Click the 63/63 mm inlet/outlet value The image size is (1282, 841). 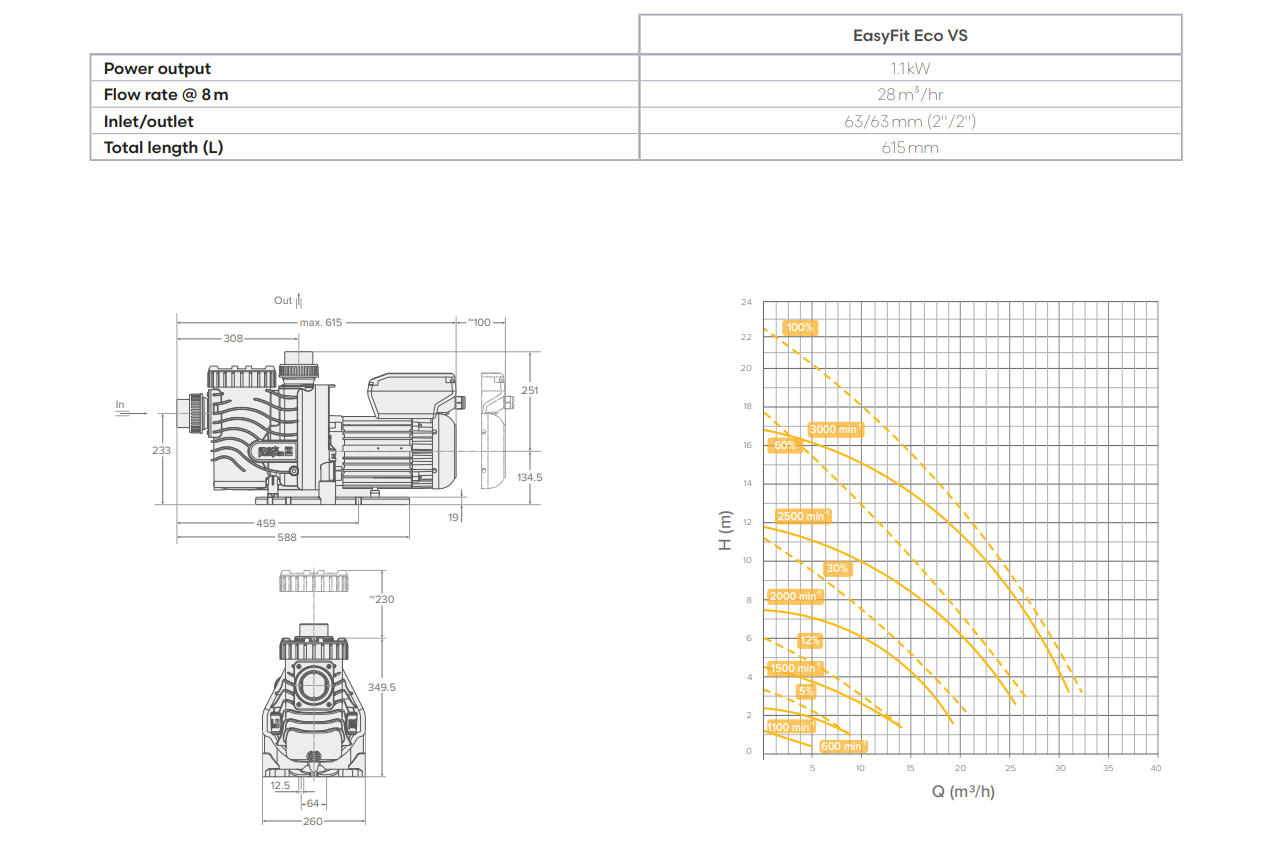point(910,121)
